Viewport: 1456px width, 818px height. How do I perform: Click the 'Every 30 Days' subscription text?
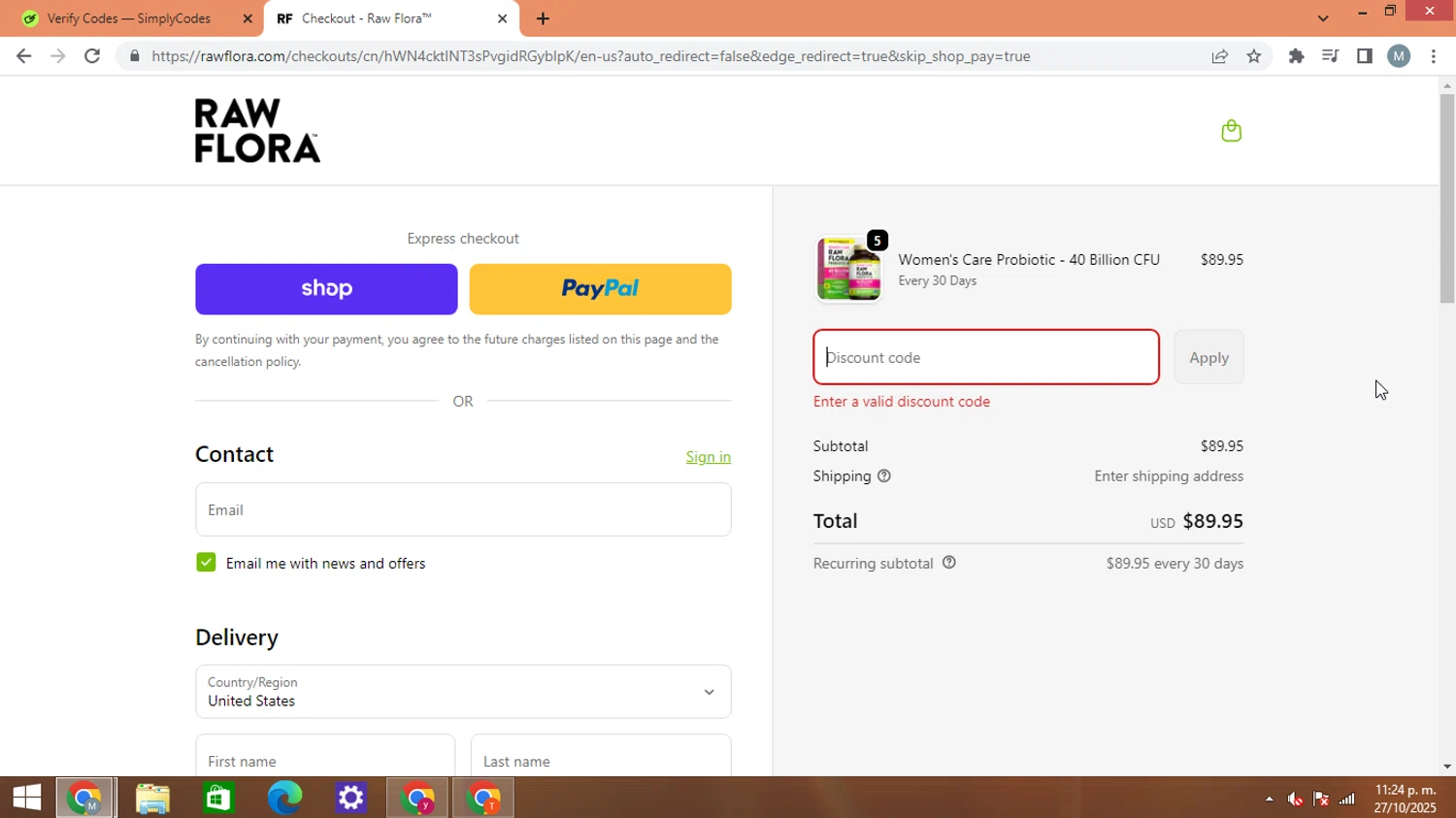click(938, 280)
